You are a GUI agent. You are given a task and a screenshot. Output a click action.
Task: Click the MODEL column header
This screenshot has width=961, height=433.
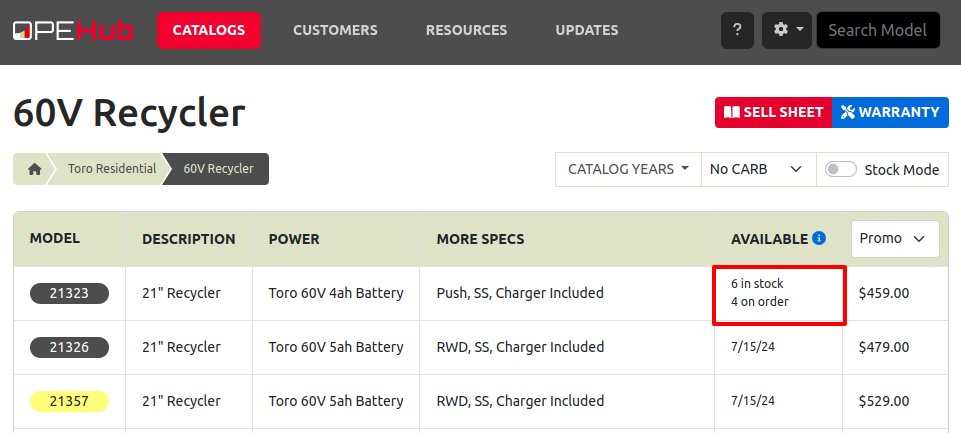(x=55, y=238)
